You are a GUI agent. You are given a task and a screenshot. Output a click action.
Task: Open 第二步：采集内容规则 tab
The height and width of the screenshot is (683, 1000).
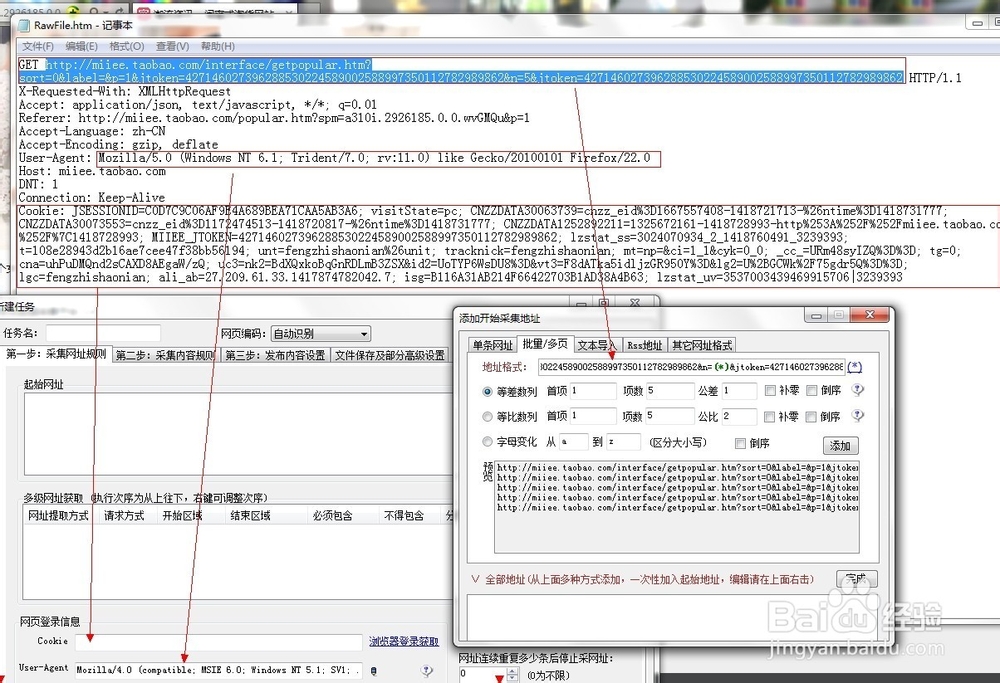165,355
